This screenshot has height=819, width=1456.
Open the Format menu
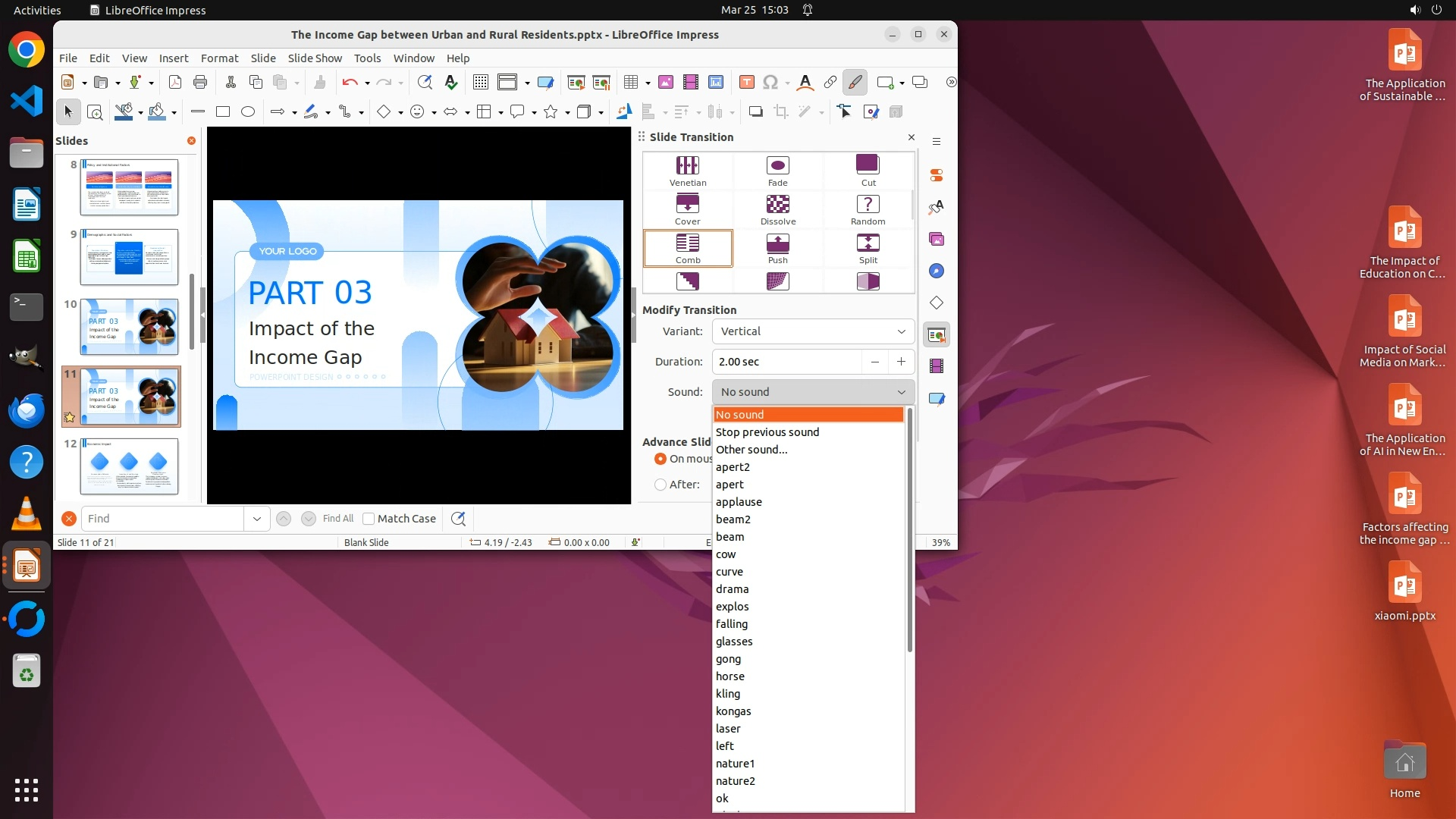219,58
